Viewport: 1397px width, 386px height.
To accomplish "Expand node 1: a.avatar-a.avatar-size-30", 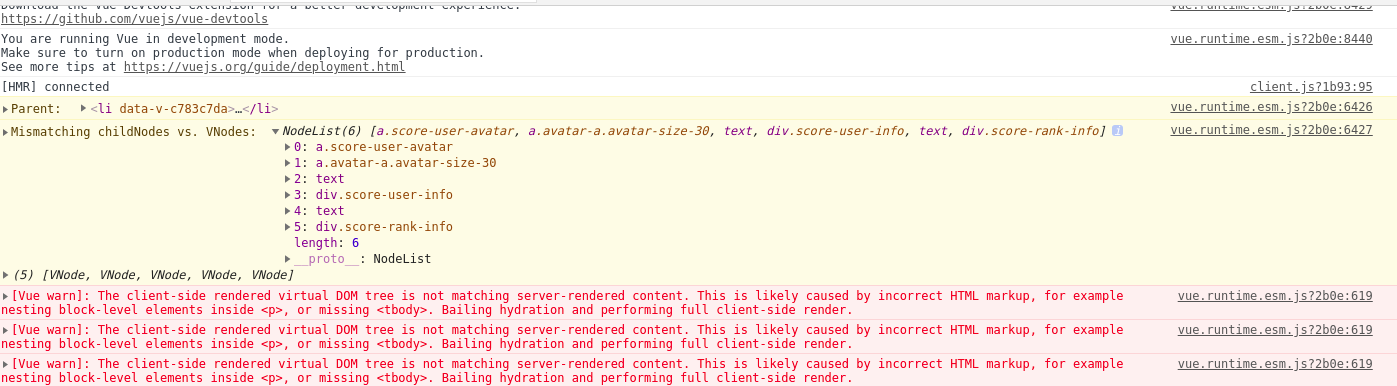I will click(289, 163).
